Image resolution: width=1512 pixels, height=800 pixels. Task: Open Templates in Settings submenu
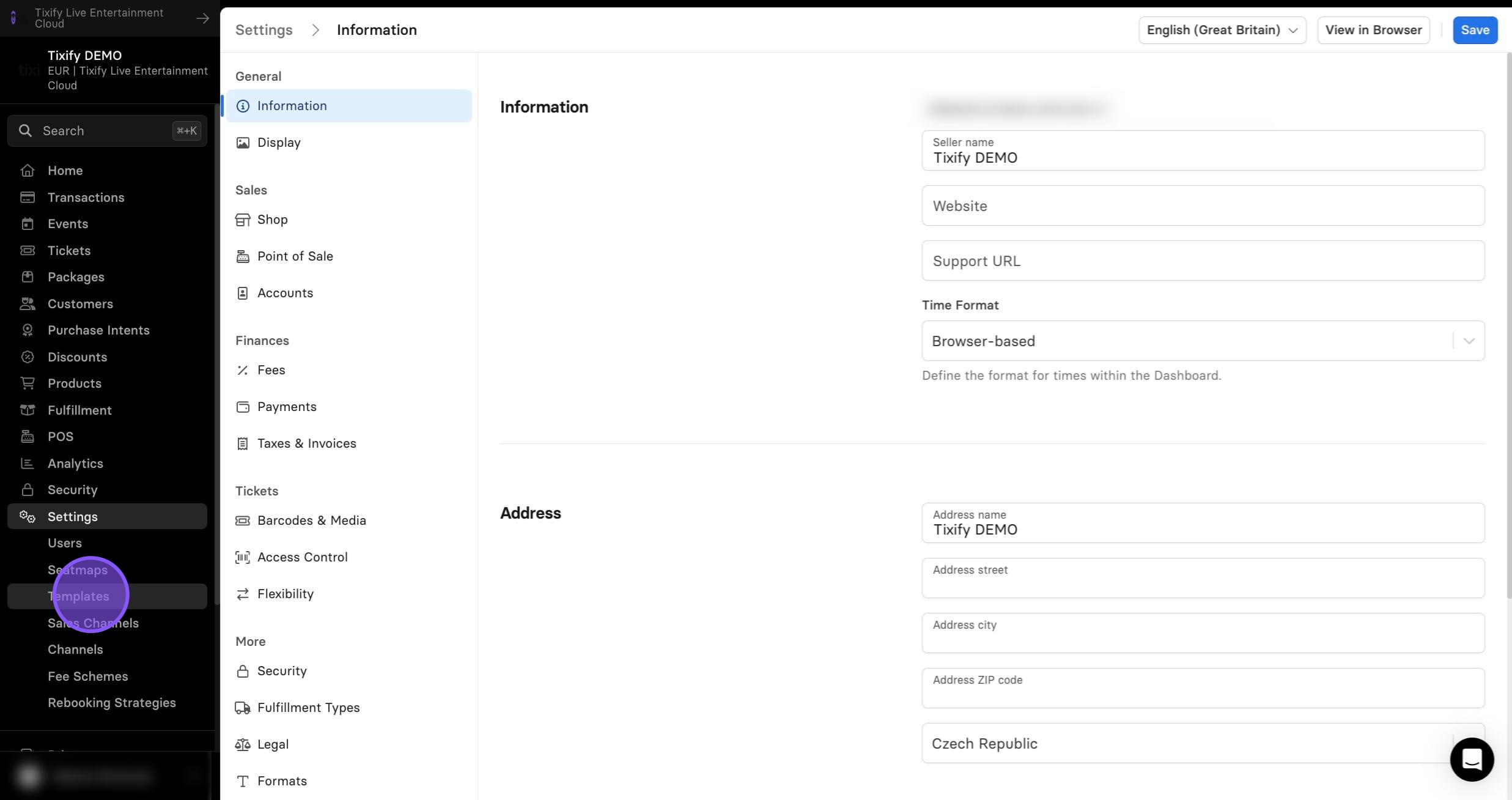pyautogui.click(x=107, y=596)
